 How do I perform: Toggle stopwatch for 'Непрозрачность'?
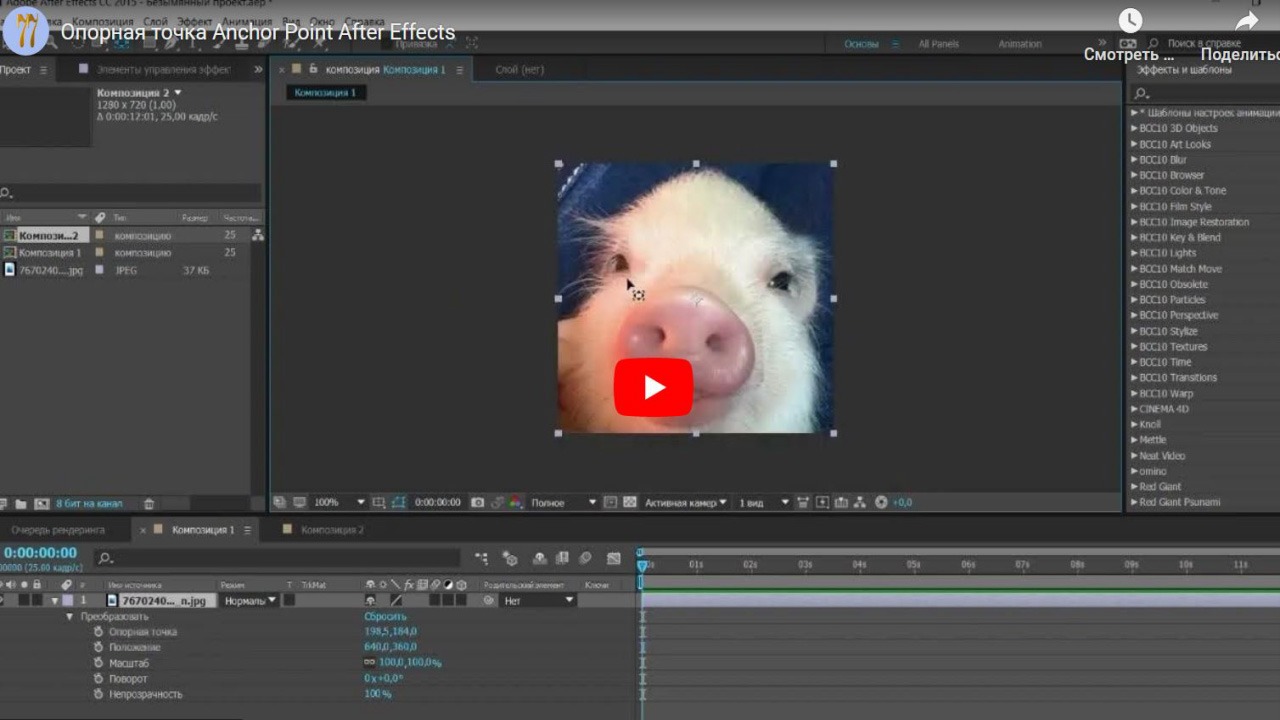[98, 694]
